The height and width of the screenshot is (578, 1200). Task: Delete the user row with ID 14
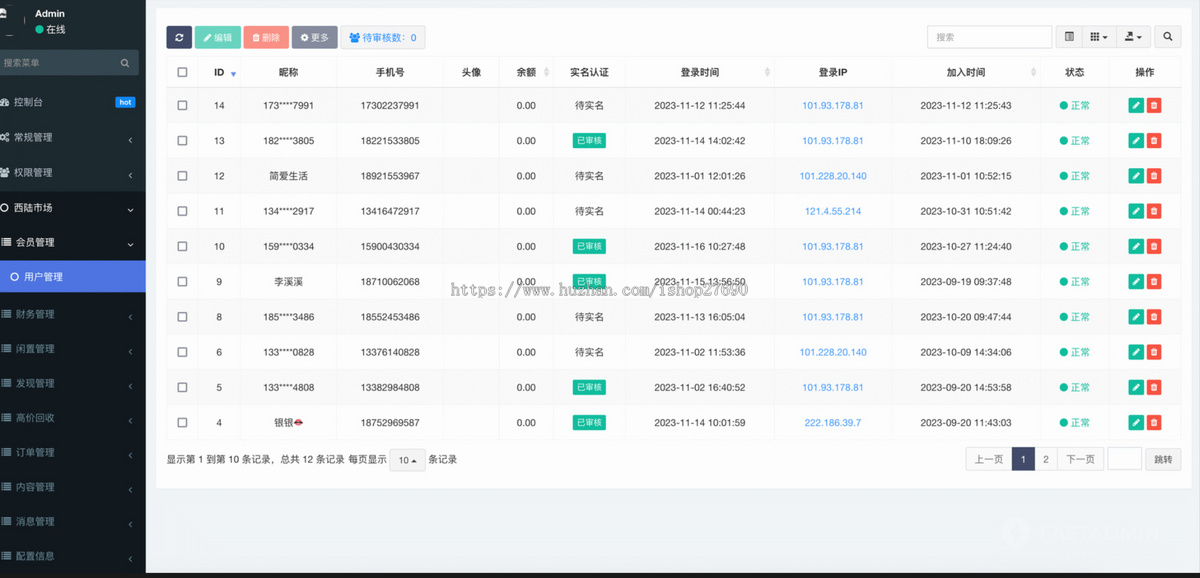1154,106
